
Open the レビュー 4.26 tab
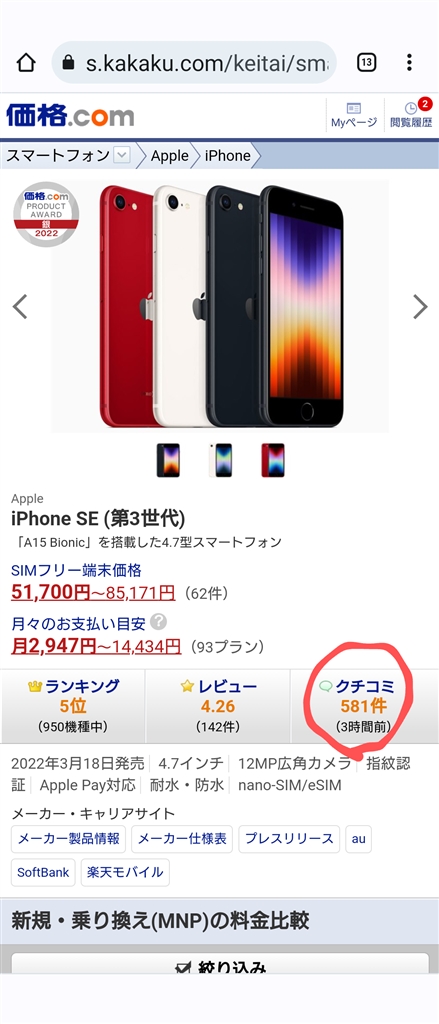click(x=218, y=706)
